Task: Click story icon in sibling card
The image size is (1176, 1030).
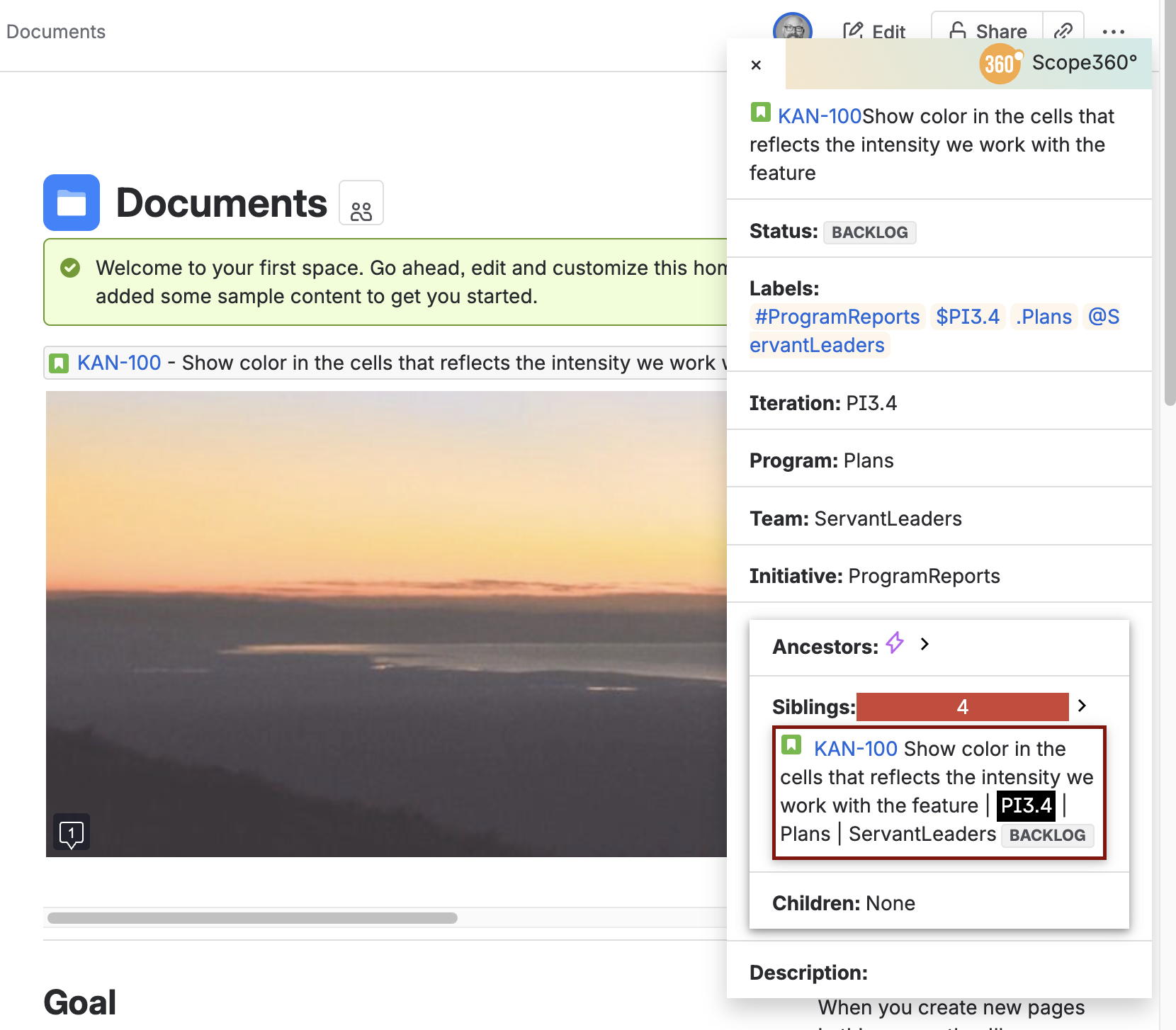Action: (x=791, y=745)
